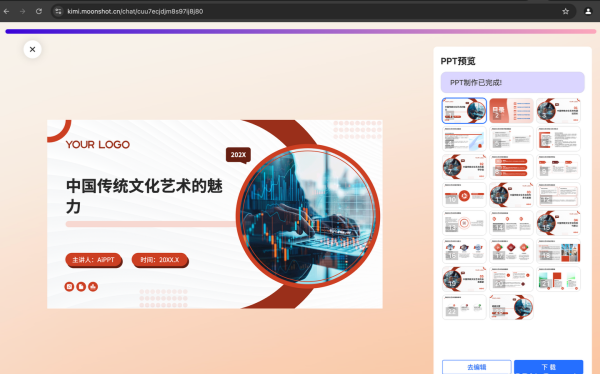600x374 pixels.
Task: Go back to the previous browser page
Action: click(x=6, y=11)
